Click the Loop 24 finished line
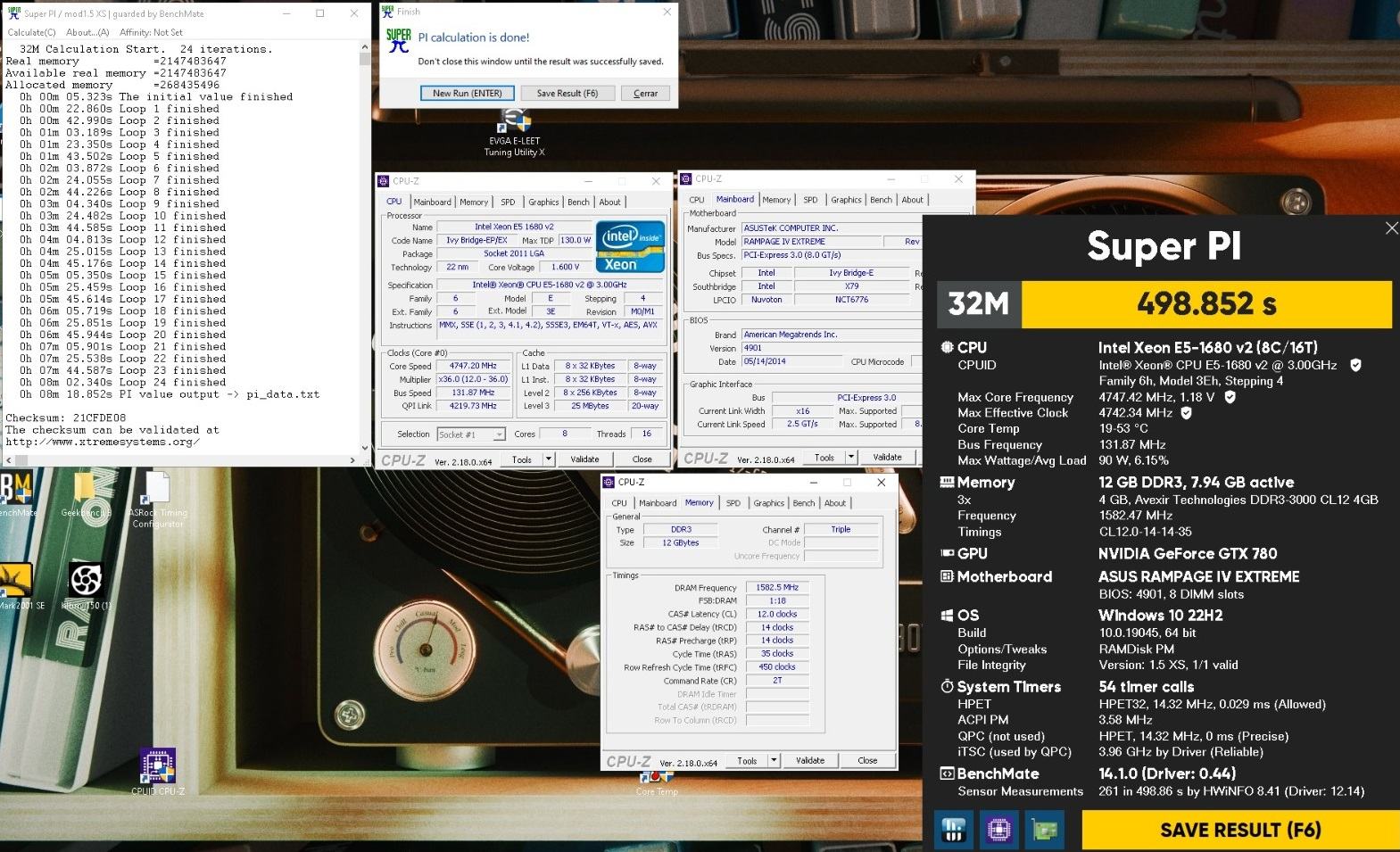Image resolution: width=1400 pixels, height=852 pixels. pos(123,382)
